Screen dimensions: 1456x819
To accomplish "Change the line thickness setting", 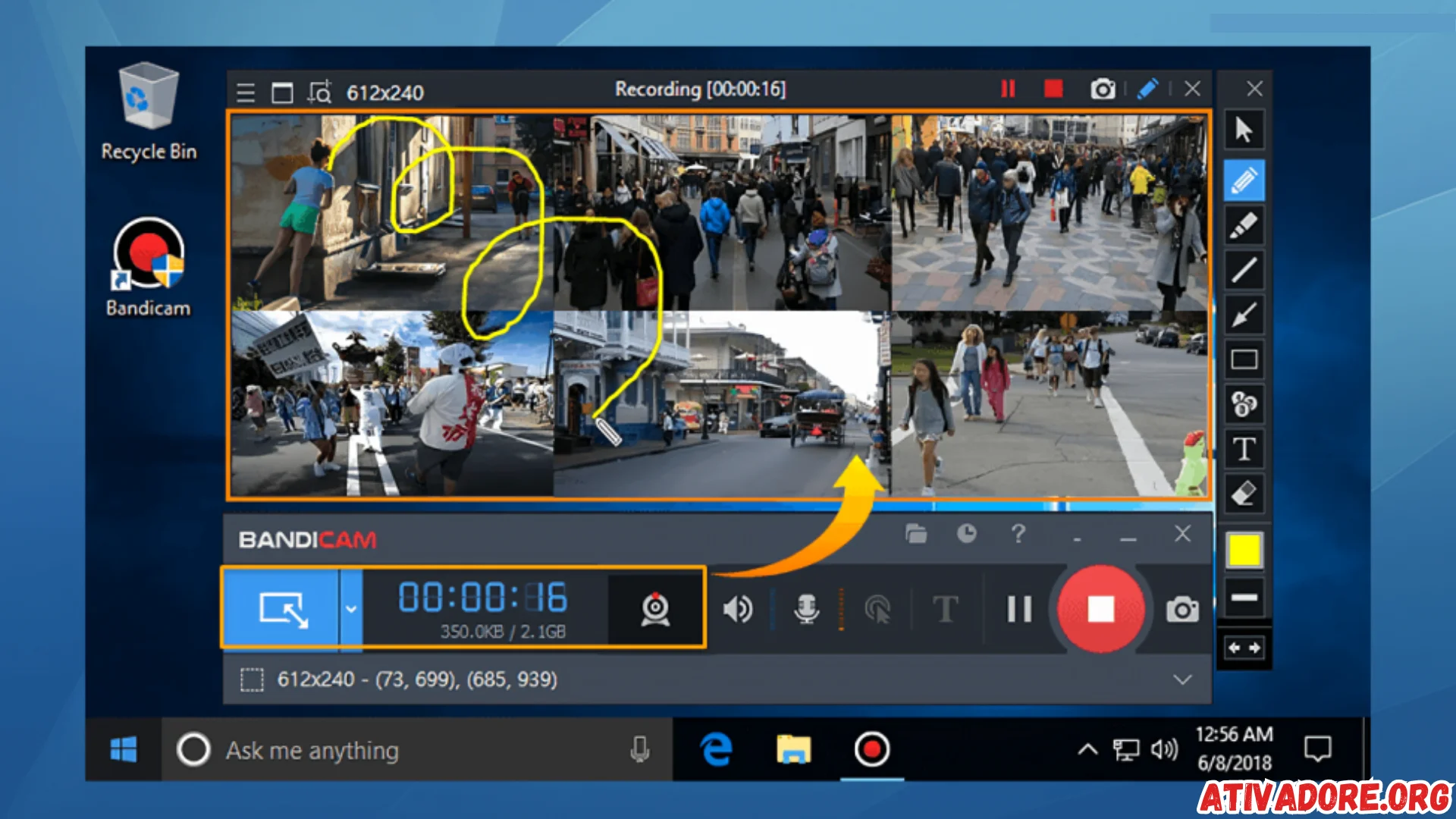I will tap(1244, 598).
